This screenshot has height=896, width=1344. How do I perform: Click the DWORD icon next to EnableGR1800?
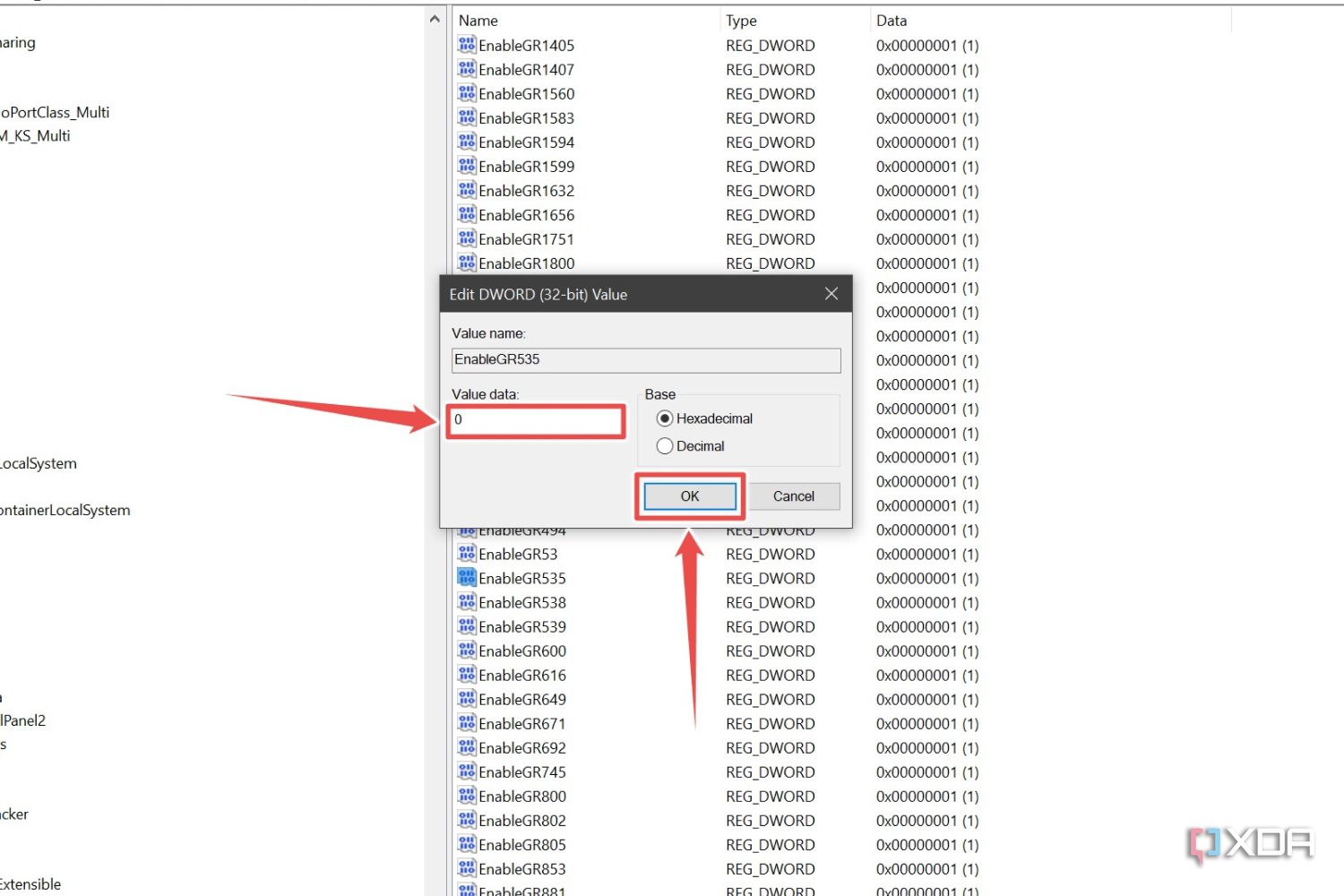click(467, 263)
